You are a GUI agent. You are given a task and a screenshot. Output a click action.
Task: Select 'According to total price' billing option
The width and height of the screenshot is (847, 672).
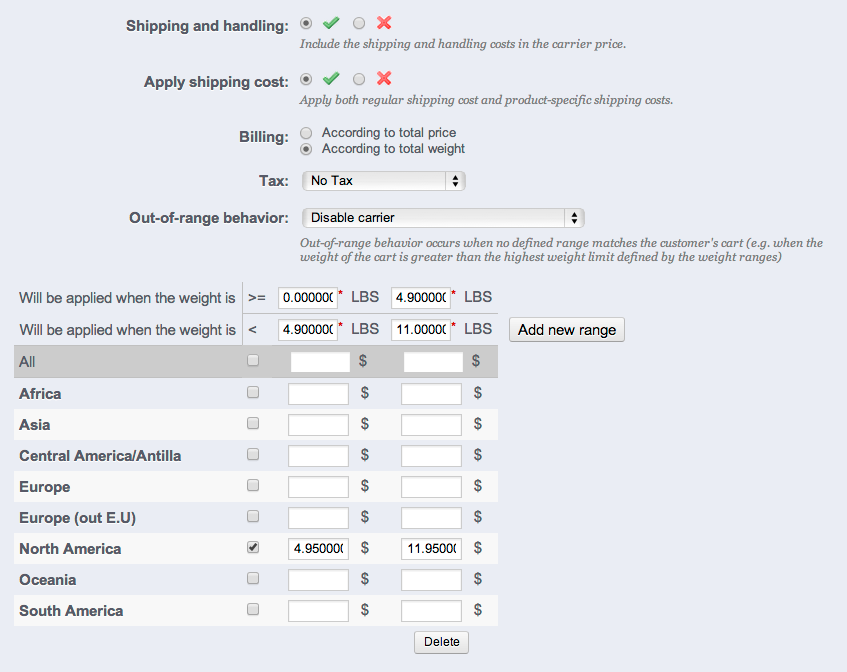click(x=307, y=132)
